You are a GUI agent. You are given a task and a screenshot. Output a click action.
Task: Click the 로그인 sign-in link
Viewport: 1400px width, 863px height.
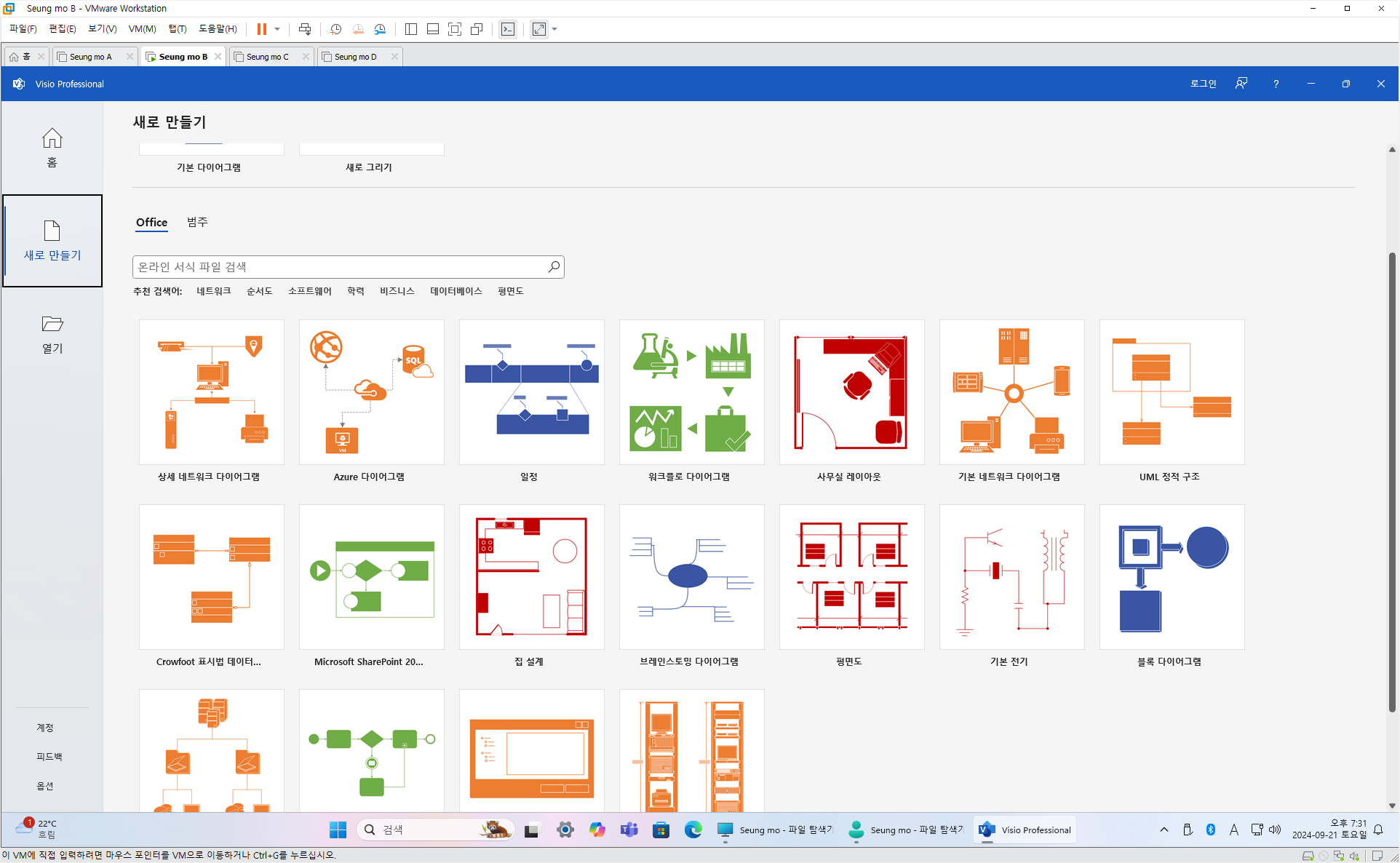click(1203, 84)
